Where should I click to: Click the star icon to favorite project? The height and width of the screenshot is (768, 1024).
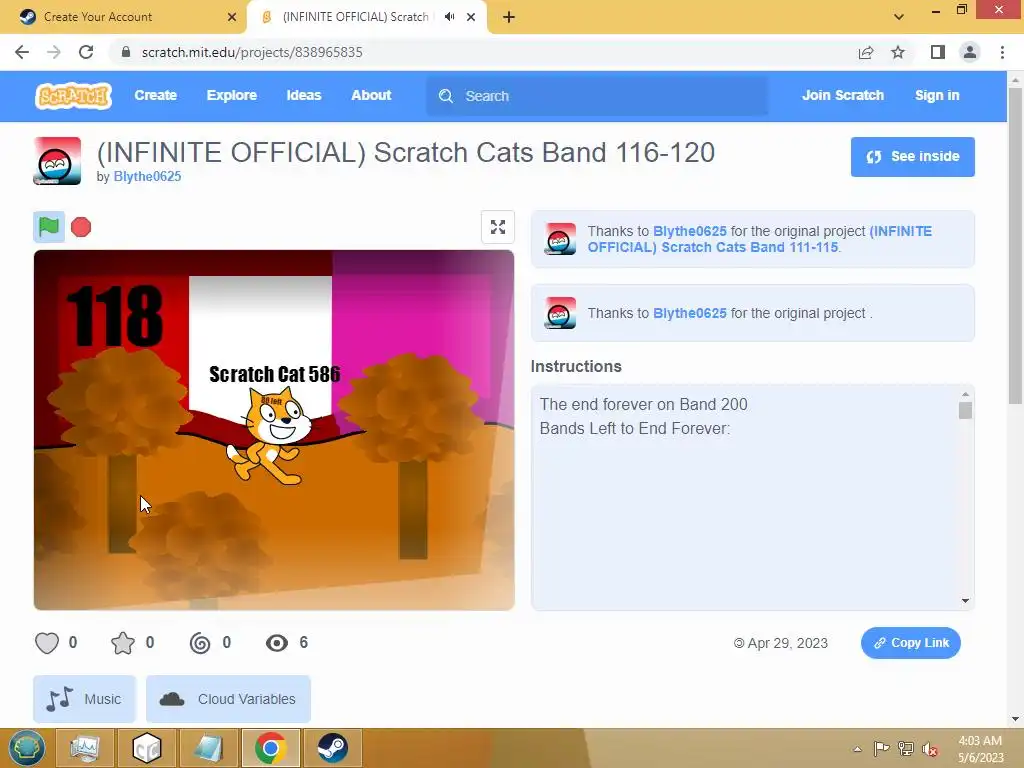[123, 643]
